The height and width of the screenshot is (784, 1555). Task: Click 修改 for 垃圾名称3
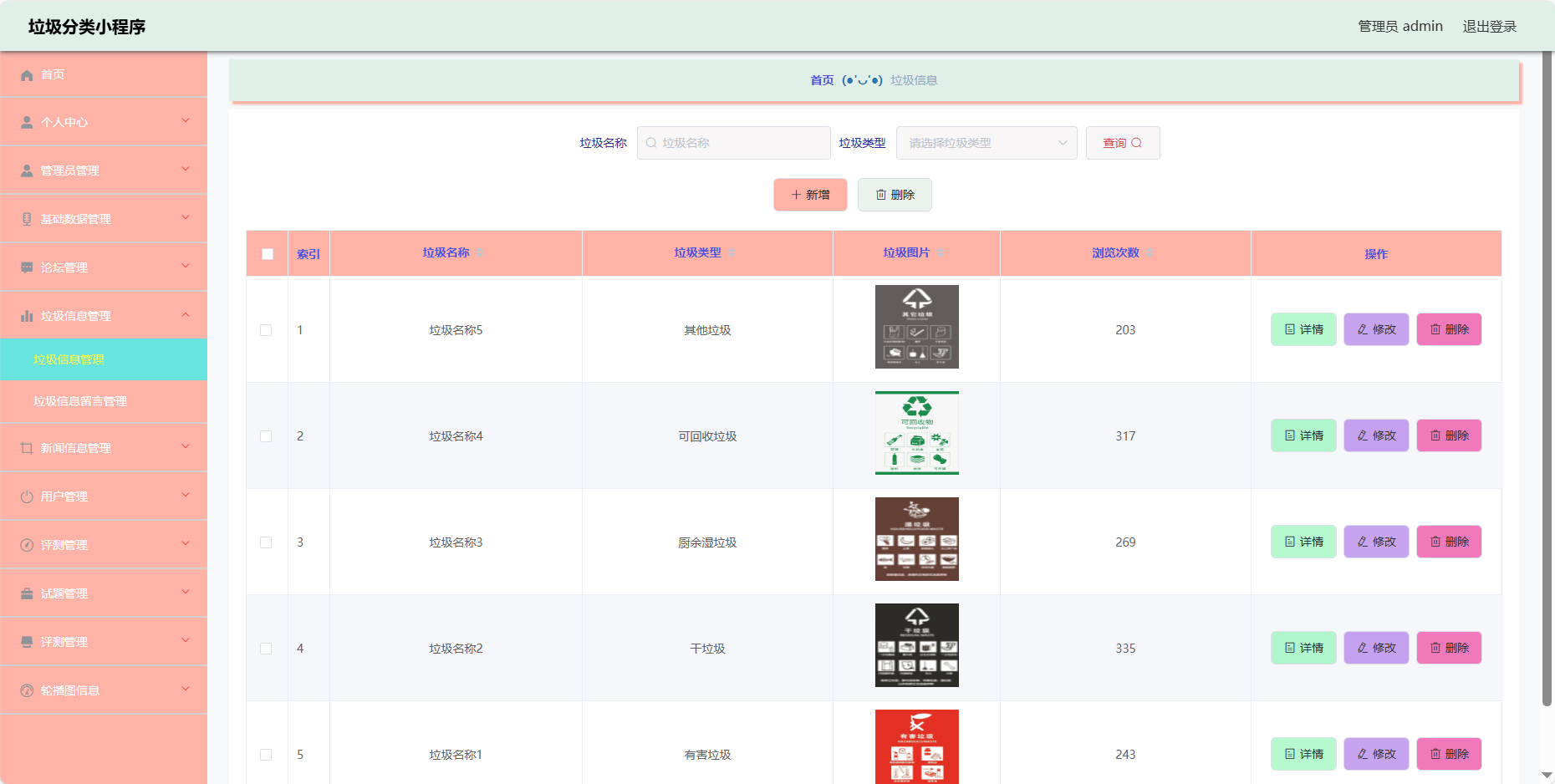tap(1376, 542)
